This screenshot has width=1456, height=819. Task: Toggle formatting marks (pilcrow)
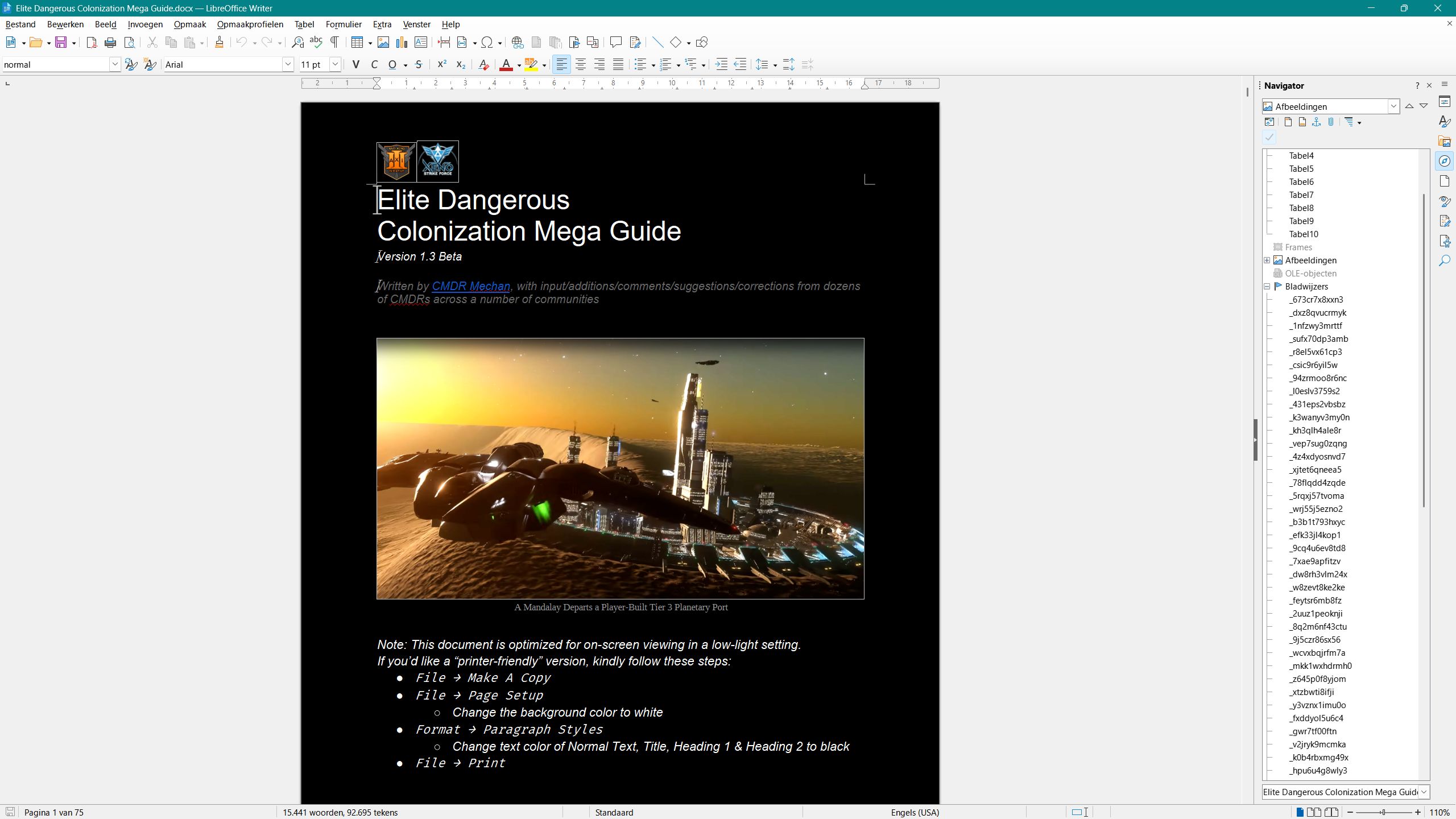335,42
